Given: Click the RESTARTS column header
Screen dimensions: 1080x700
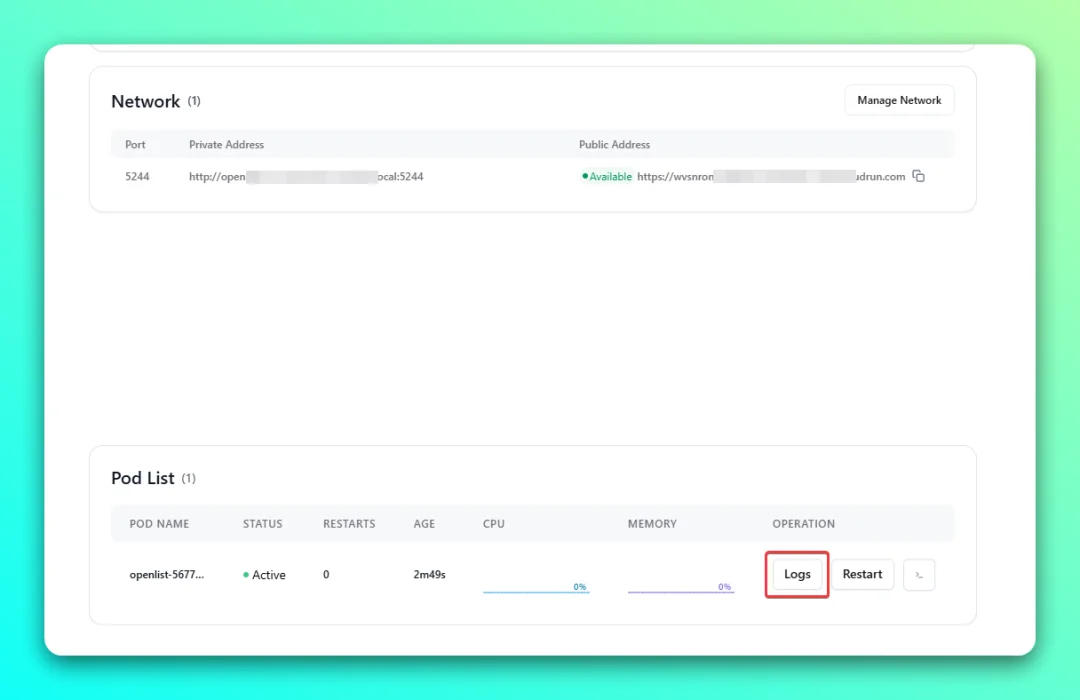Looking at the screenshot, I should pyautogui.click(x=349, y=524).
